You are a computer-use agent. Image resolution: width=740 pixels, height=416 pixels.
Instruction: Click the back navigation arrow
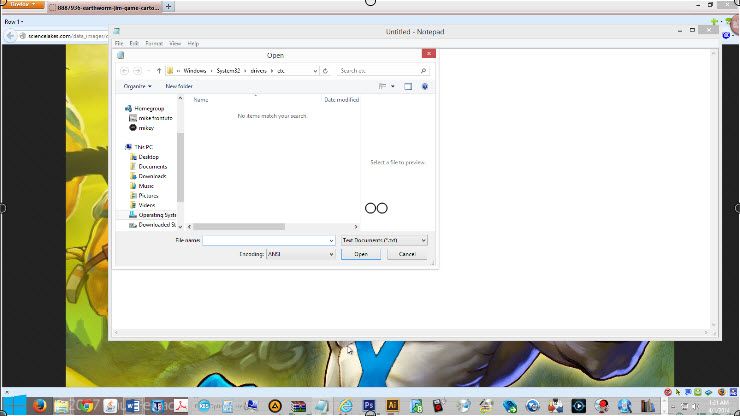pyautogui.click(x=124, y=71)
